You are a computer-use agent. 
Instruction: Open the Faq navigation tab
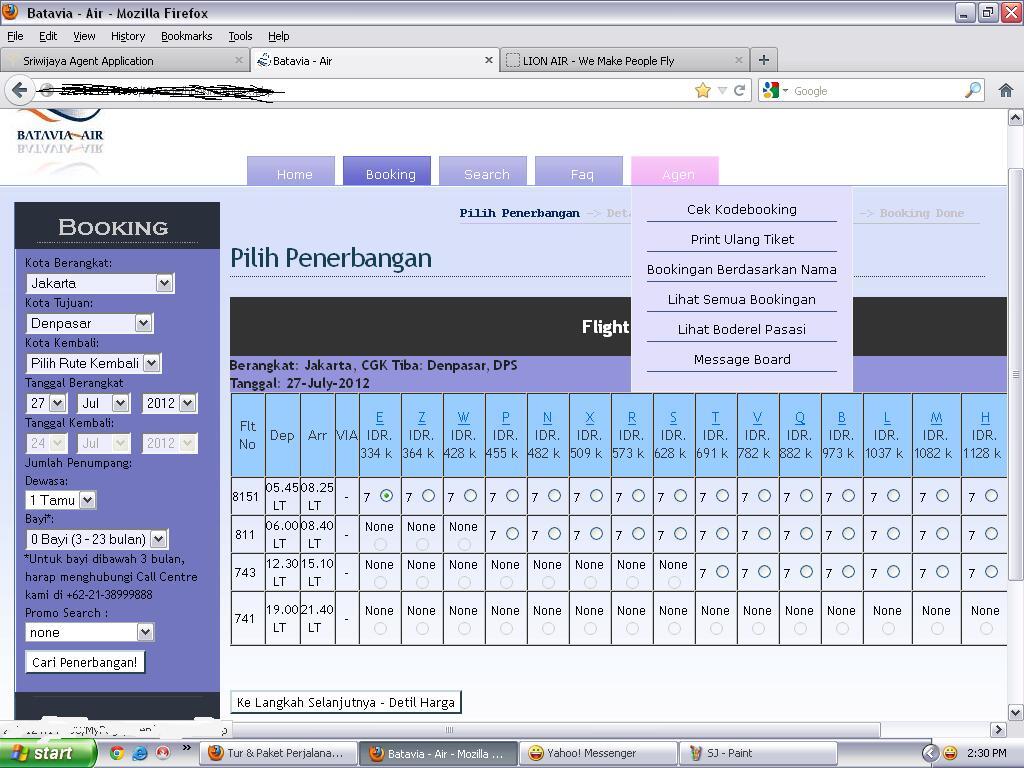(579, 172)
